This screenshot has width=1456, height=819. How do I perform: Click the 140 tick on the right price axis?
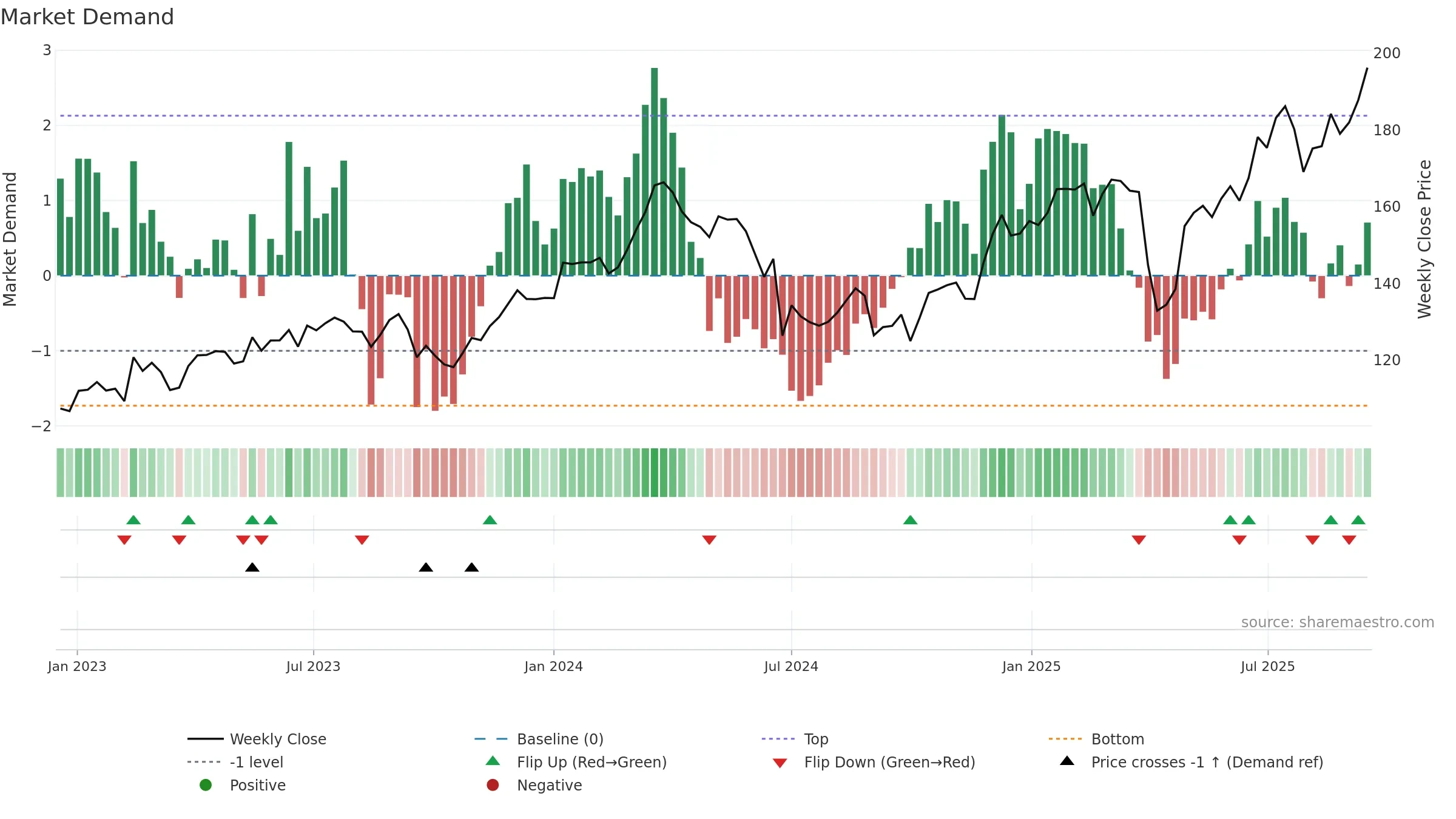1387,284
